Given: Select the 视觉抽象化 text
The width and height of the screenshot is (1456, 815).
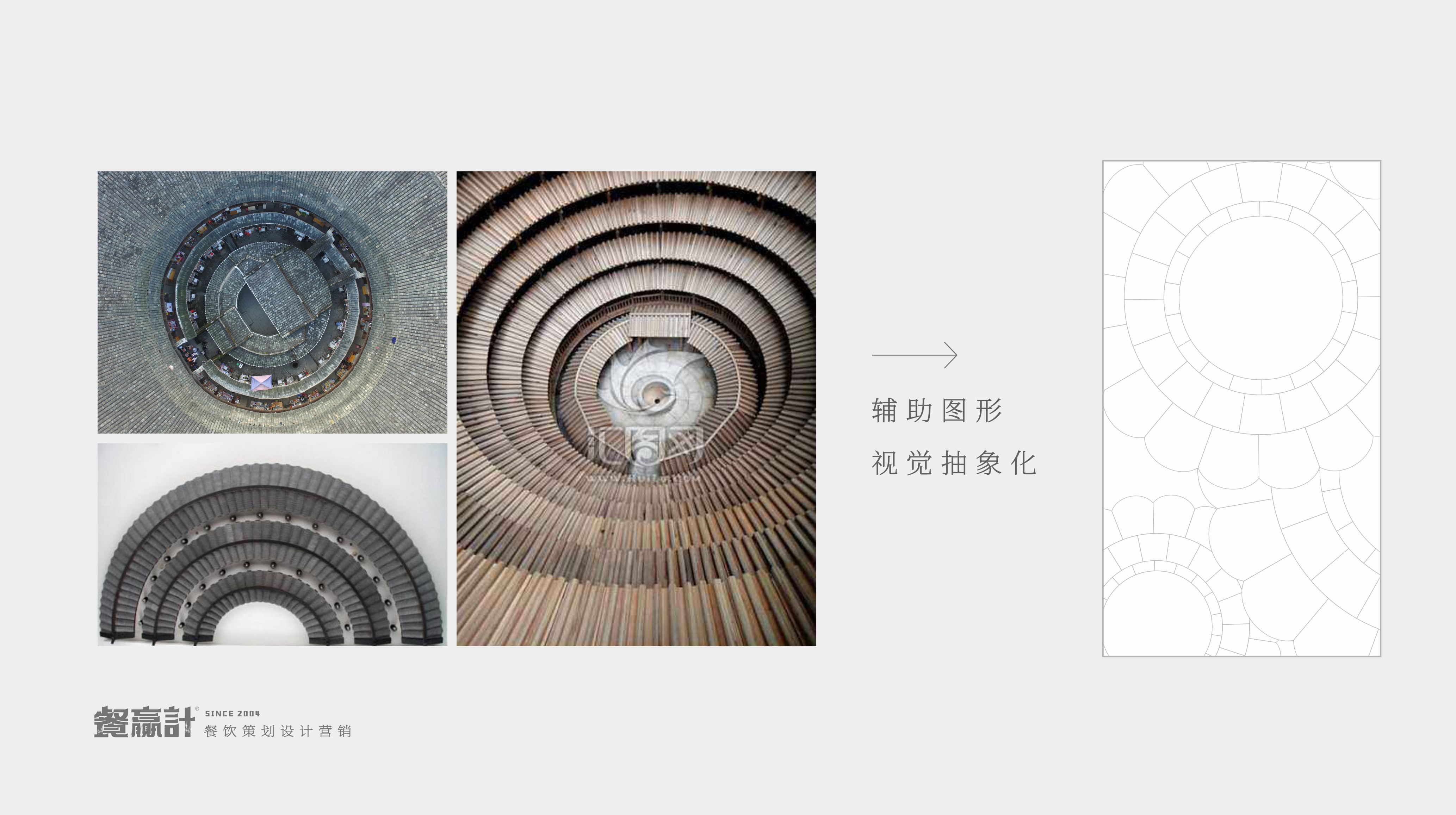Looking at the screenshot, I should 954,464.
